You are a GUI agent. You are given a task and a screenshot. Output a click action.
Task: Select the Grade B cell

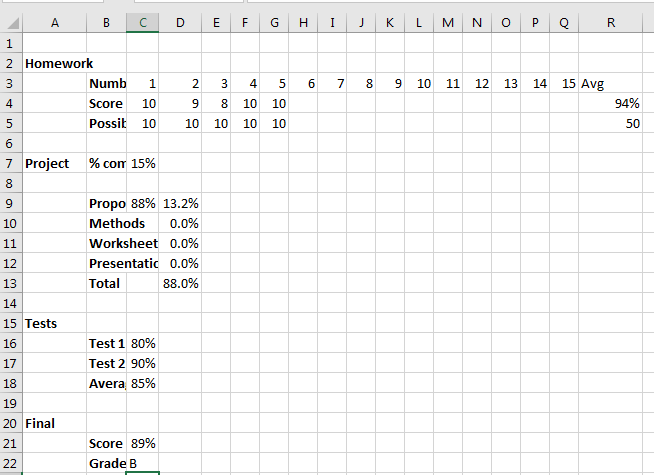pos(142,463)
